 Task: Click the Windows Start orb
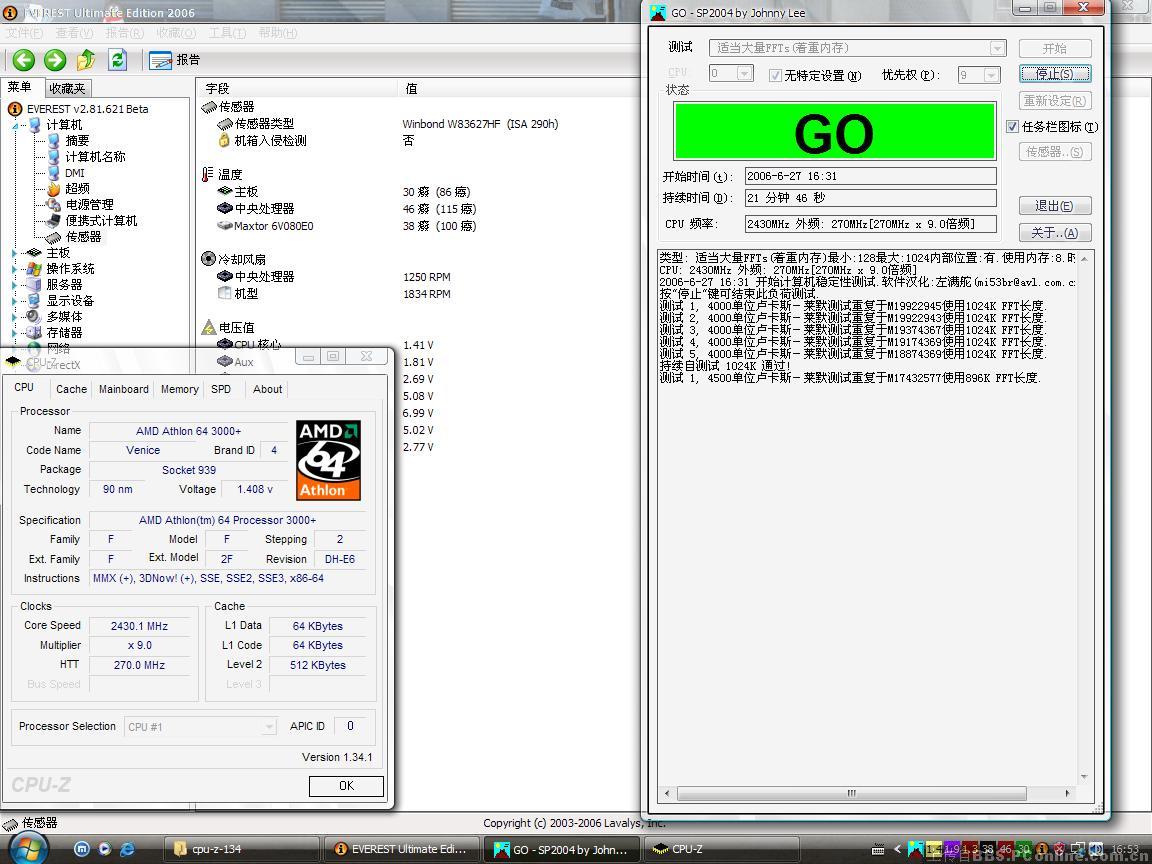point(28,849)
